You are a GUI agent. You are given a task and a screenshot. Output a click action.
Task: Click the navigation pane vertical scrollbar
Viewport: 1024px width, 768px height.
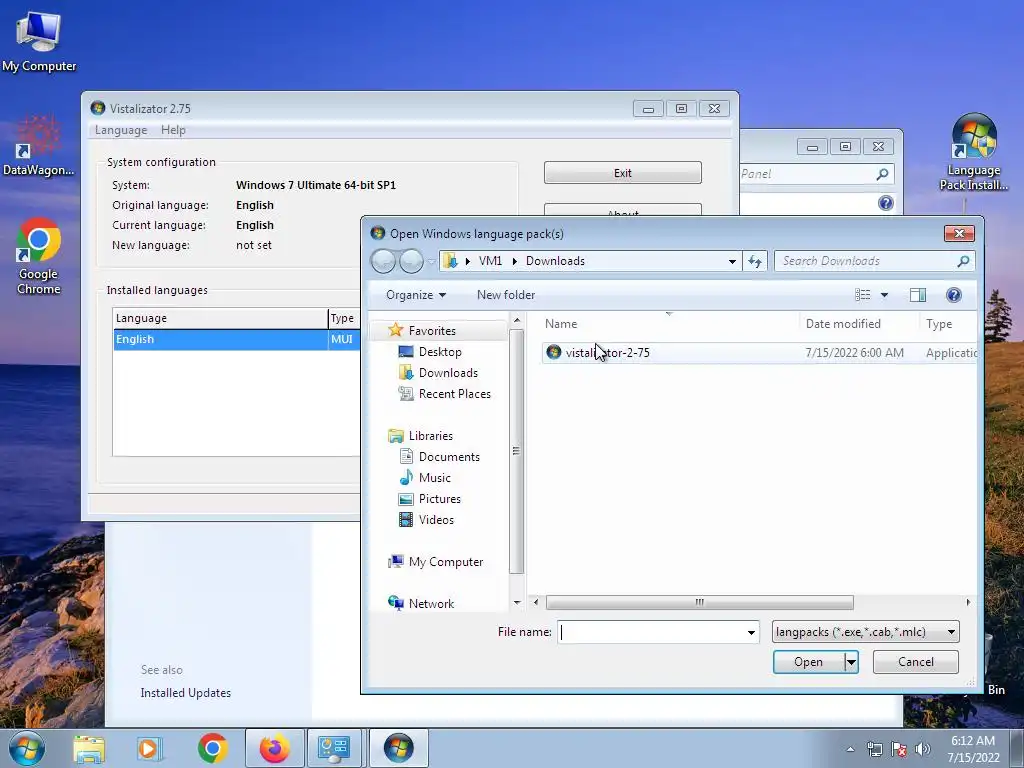pos(516,451)
